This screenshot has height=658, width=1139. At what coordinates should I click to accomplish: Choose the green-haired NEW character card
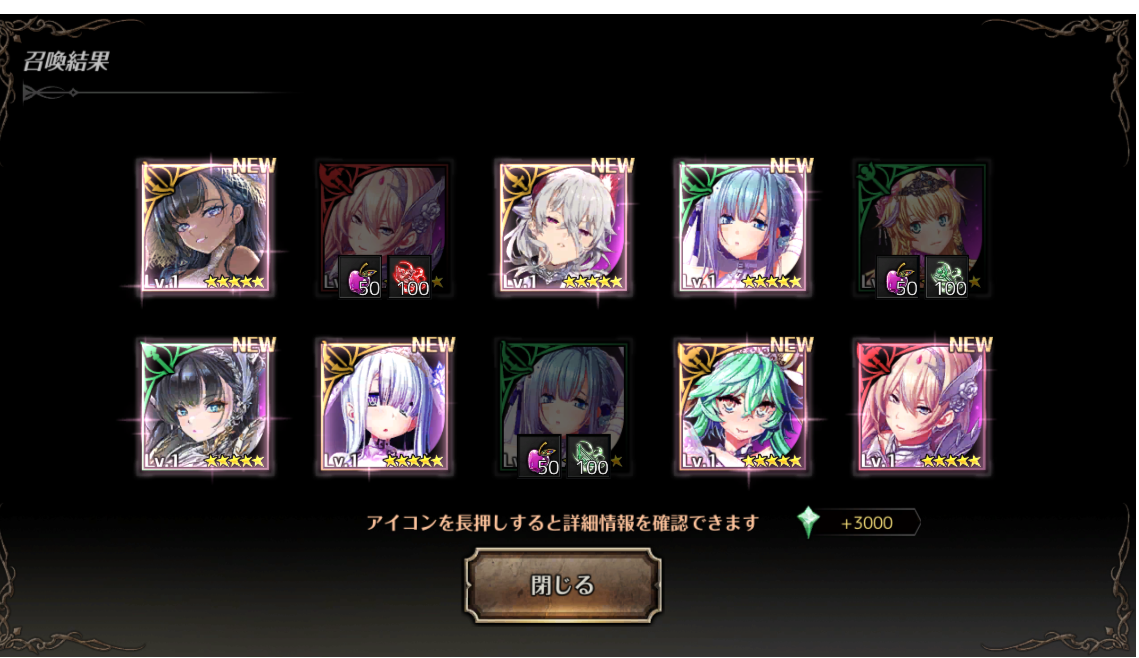[743, 406]
